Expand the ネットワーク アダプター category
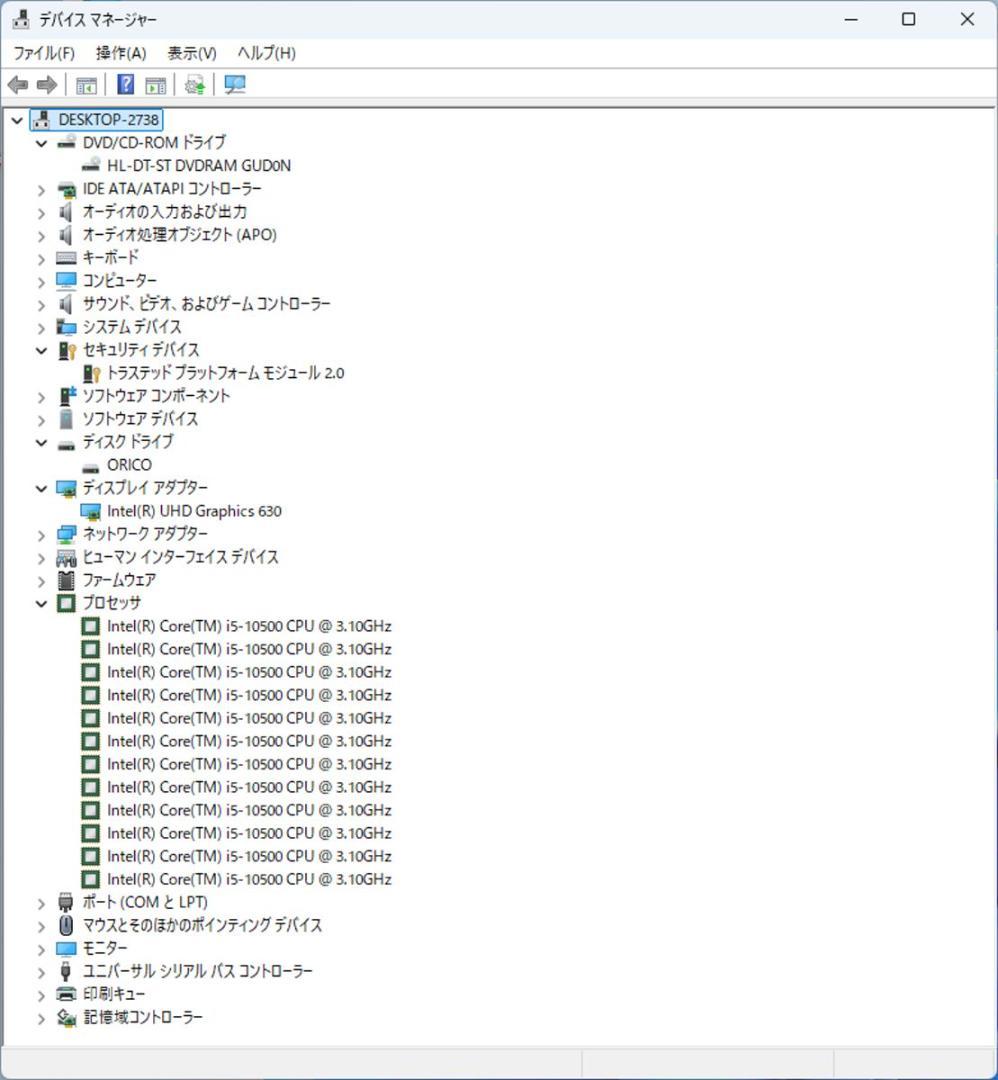The height and width of the screenshot is (1080, 998). (x=40, y=534)
